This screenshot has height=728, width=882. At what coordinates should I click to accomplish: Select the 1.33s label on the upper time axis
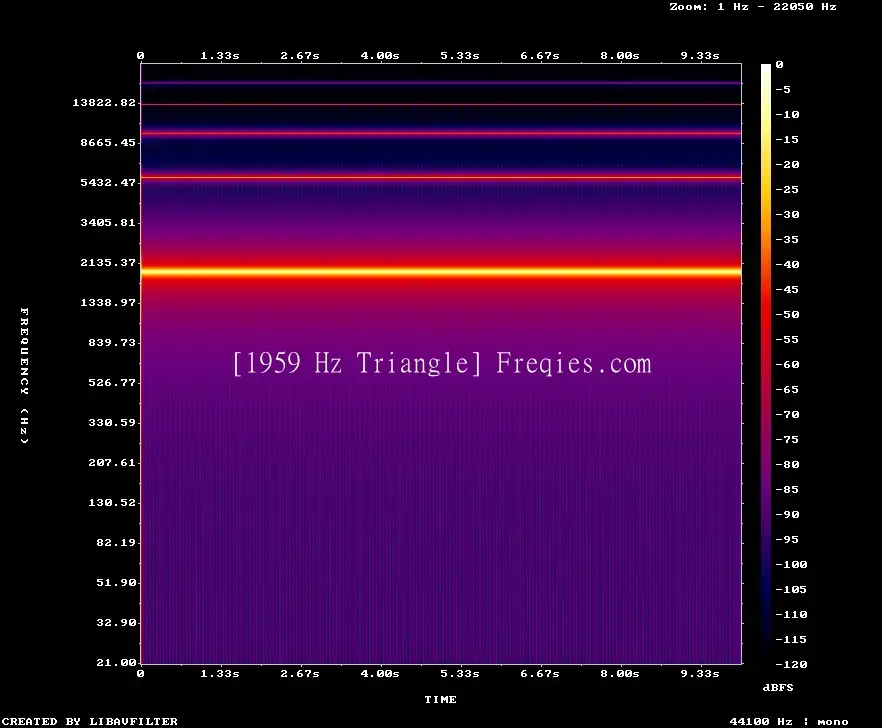(x=220, y=55)
